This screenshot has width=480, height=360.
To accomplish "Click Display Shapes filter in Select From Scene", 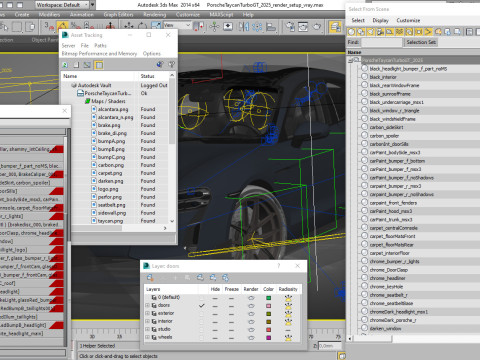I will (361, 32).
